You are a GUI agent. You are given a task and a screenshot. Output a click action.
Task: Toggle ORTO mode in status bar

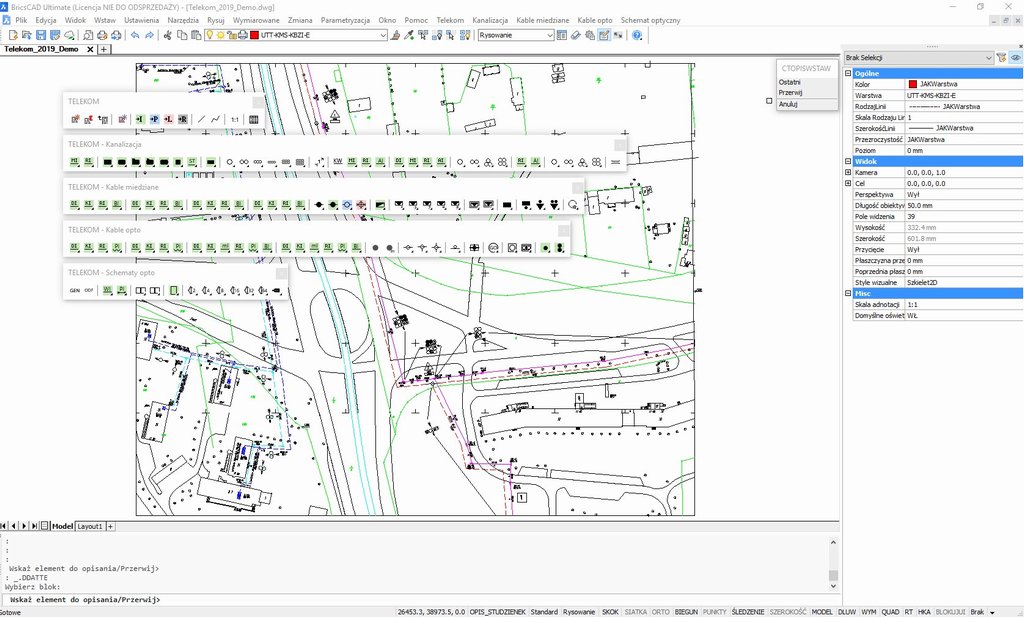pos(660,611)
